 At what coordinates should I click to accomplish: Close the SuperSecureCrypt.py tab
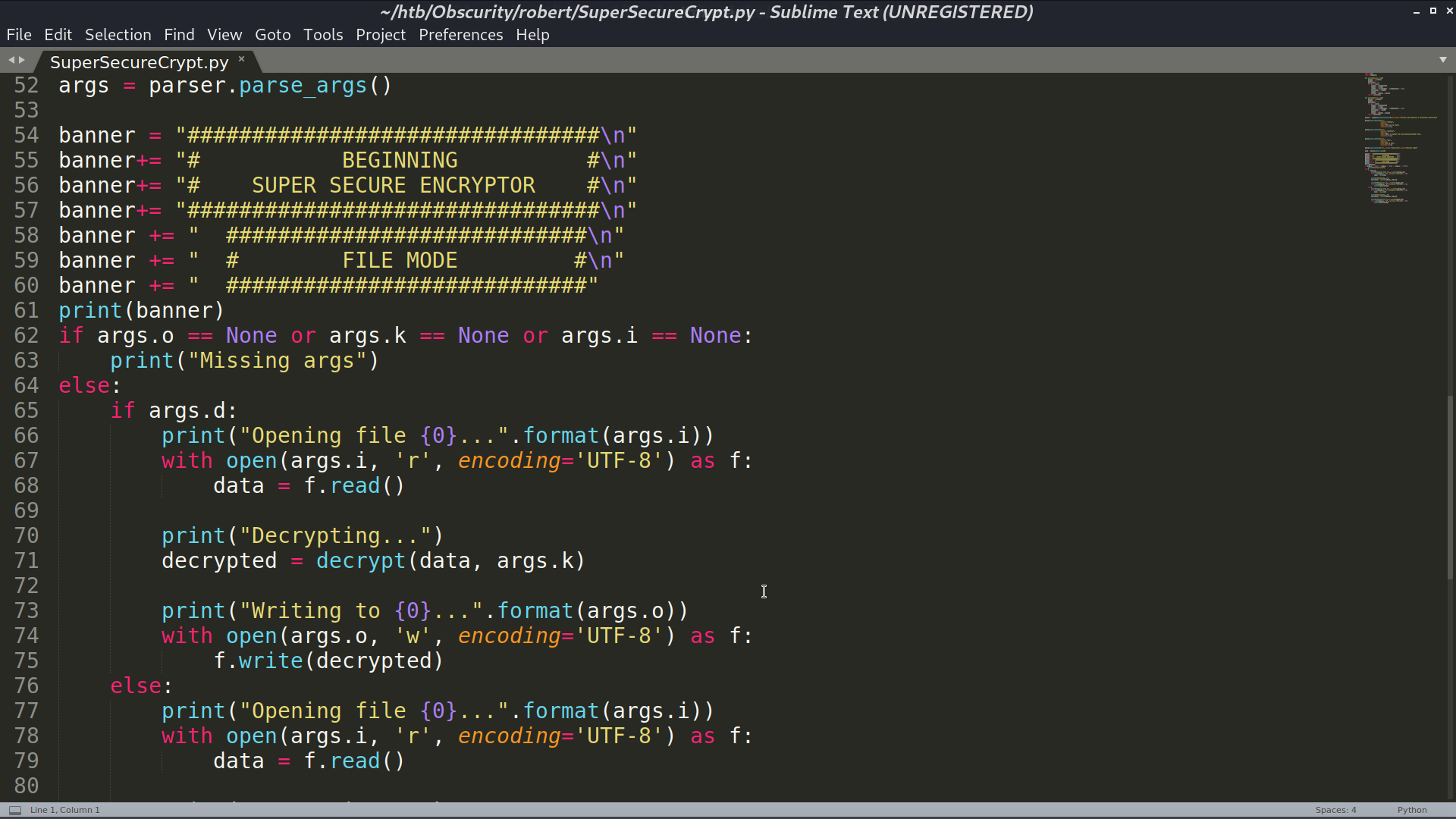coord(242,59)
